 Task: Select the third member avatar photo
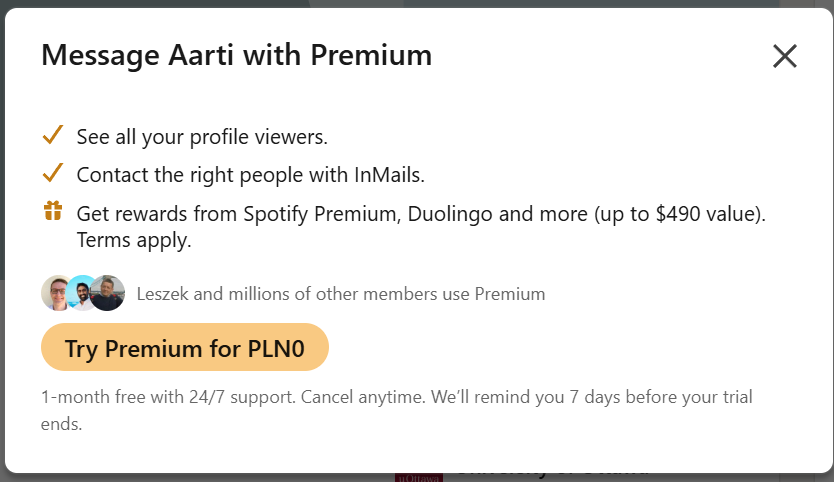pyautogui.click(x=108, y=293)
